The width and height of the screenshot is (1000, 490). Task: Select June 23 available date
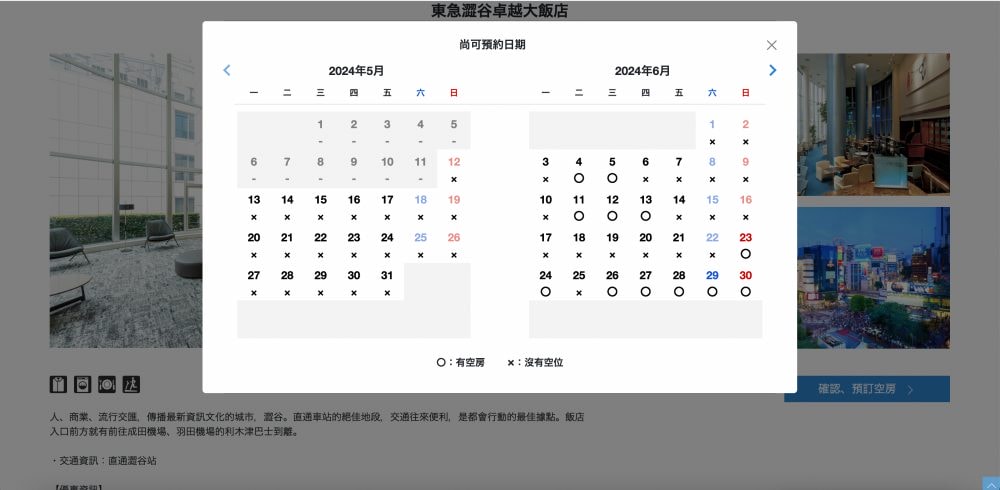pyautogui.click(x=746, y=245)
